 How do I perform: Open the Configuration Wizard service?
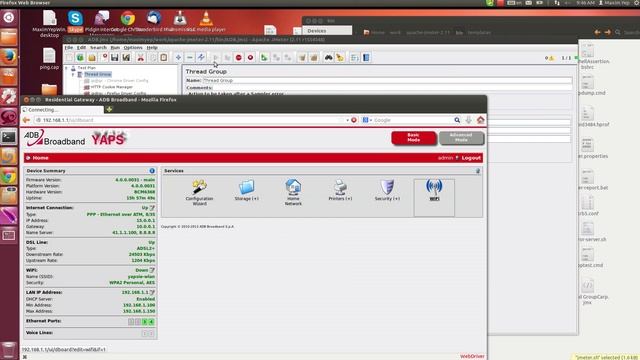199,192
